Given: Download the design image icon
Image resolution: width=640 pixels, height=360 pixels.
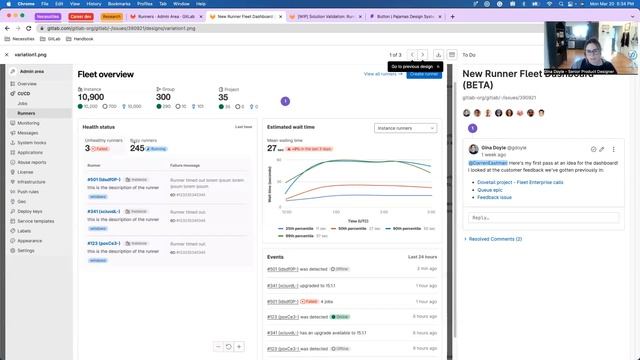Looking at the screenshot, I should [438, 55].
